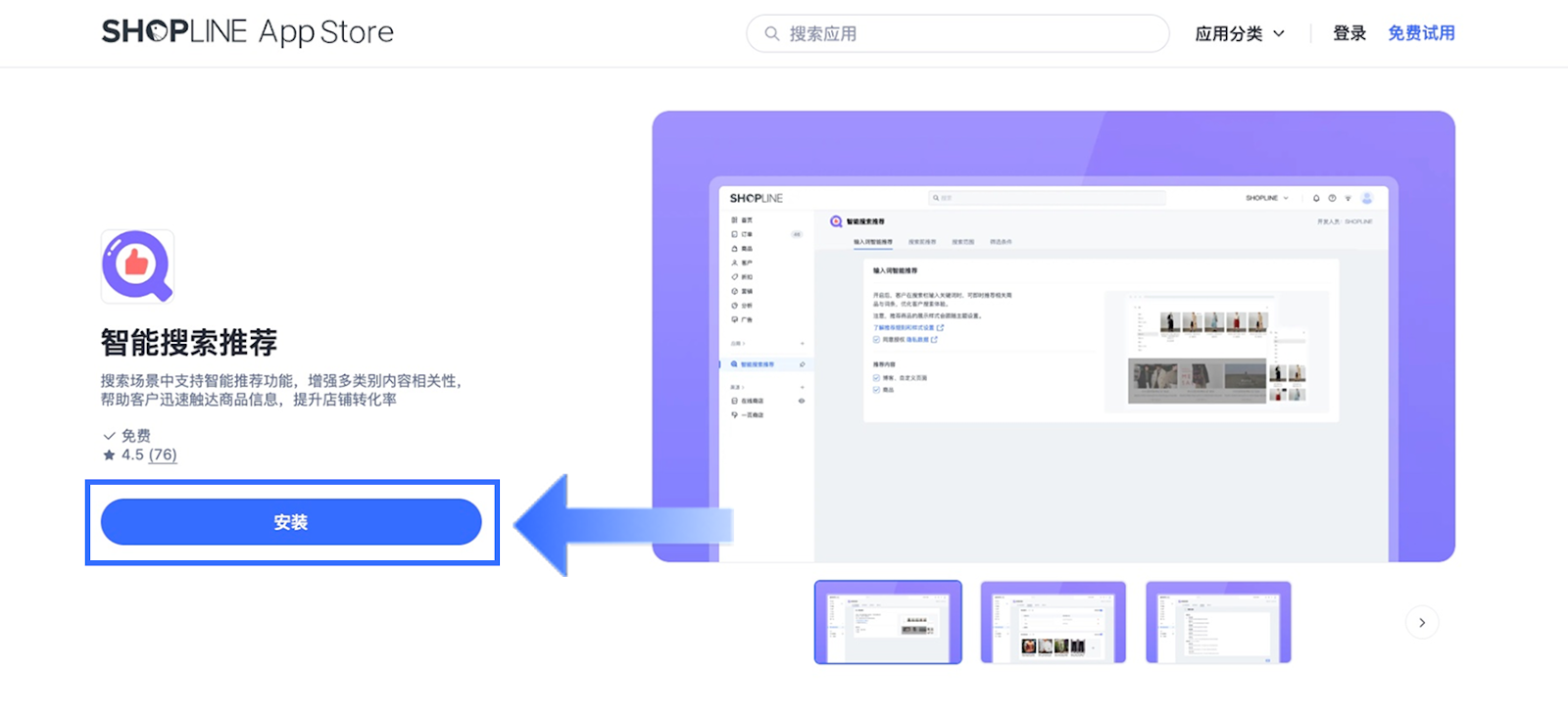
Task: Open the (76) reviews link
Action: pyautogui.click(x=163, y=454)
